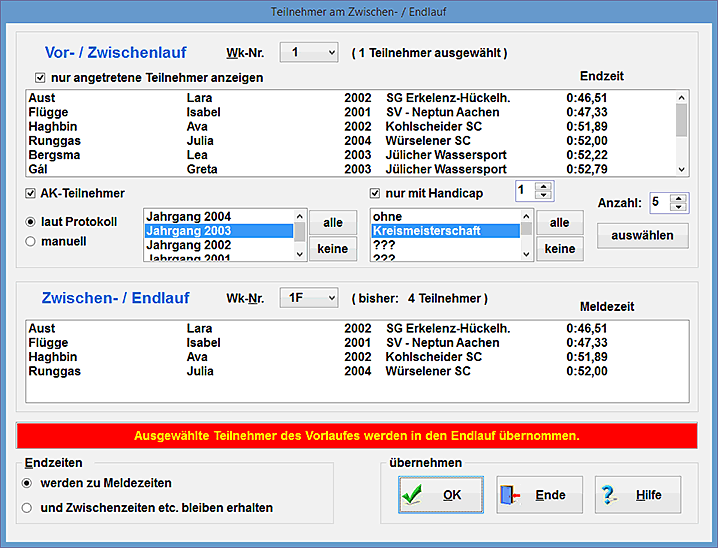718x548 pixels.
Task: Click the participant list vertical scrollbar
Action: click(682, 134)
